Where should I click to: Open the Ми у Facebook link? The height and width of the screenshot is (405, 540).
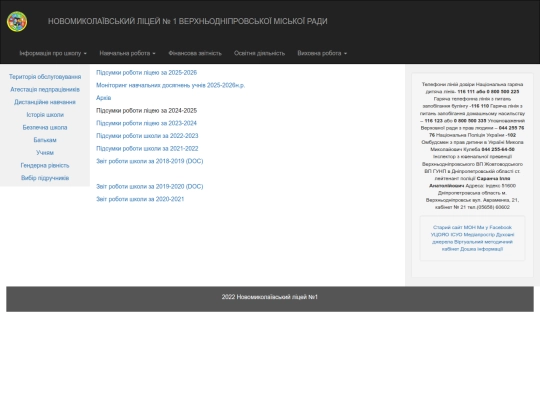[495, 227]
